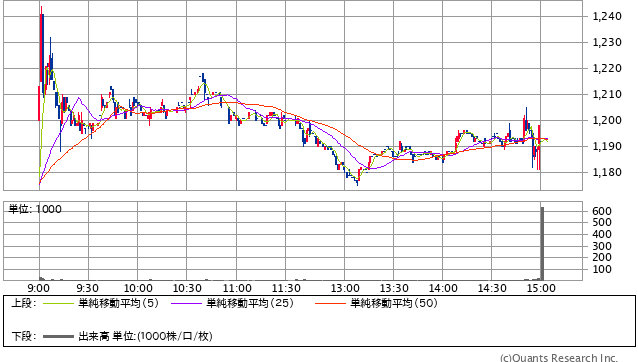The image size is (638, 362).
Task: Click the 100 volume axis label
Action: [x=602, y=269]
